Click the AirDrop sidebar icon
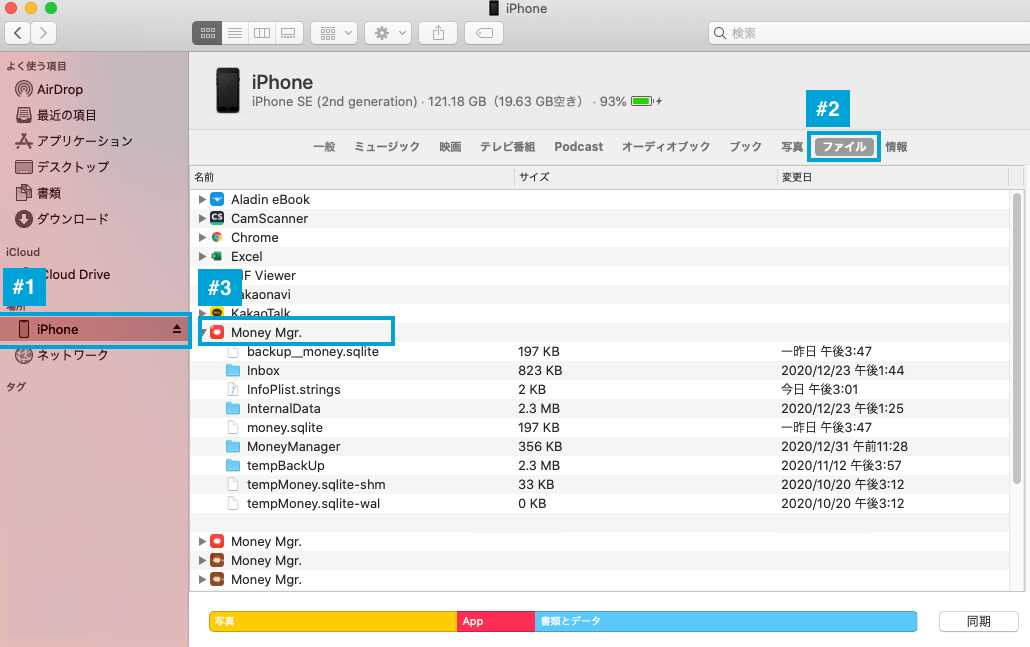 [x=24, y=89]
